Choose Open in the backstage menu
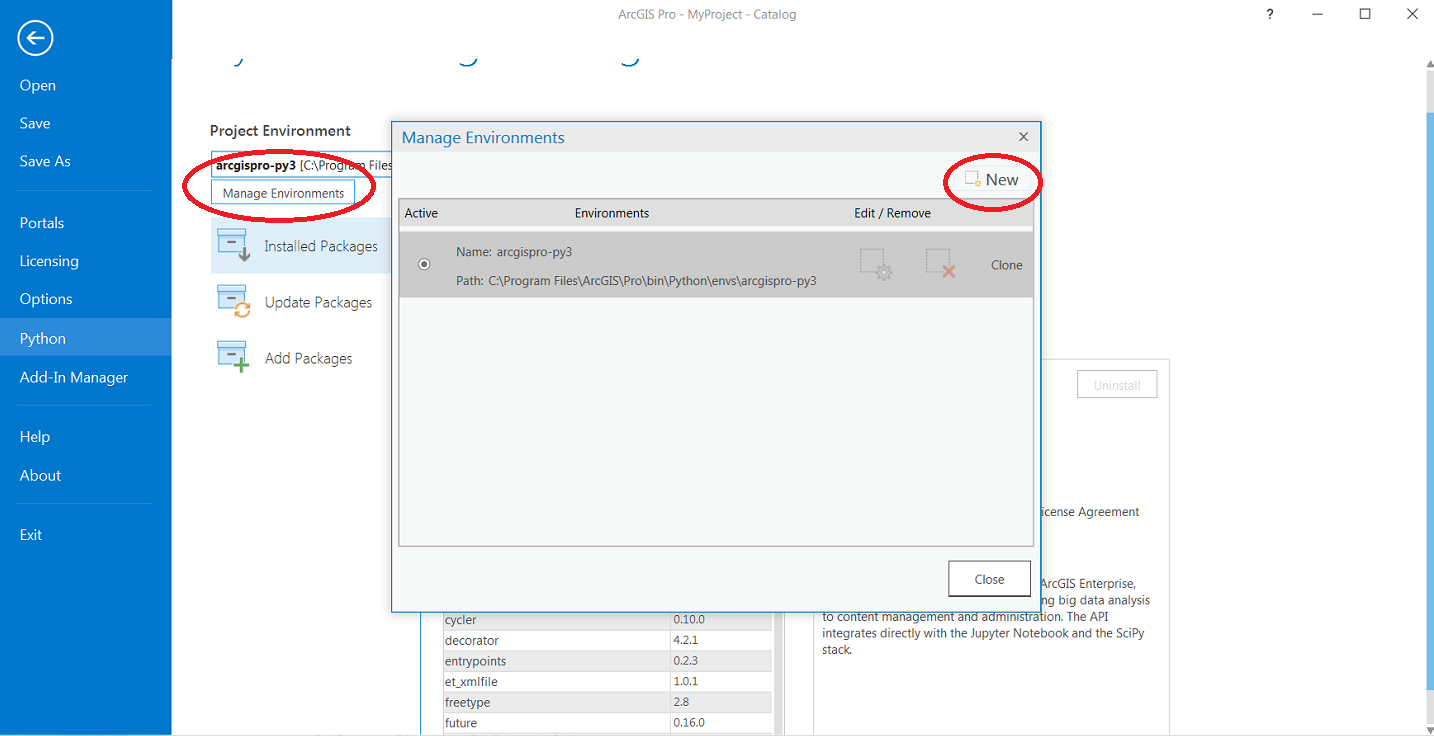The width and height of the screenshot is (1434, 736). (x=38, y=85)
